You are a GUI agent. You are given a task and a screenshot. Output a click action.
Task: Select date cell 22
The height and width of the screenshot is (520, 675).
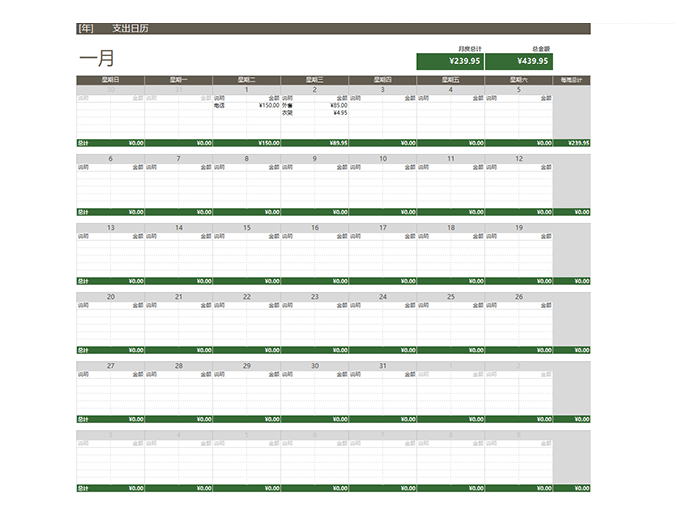[247, 297]
